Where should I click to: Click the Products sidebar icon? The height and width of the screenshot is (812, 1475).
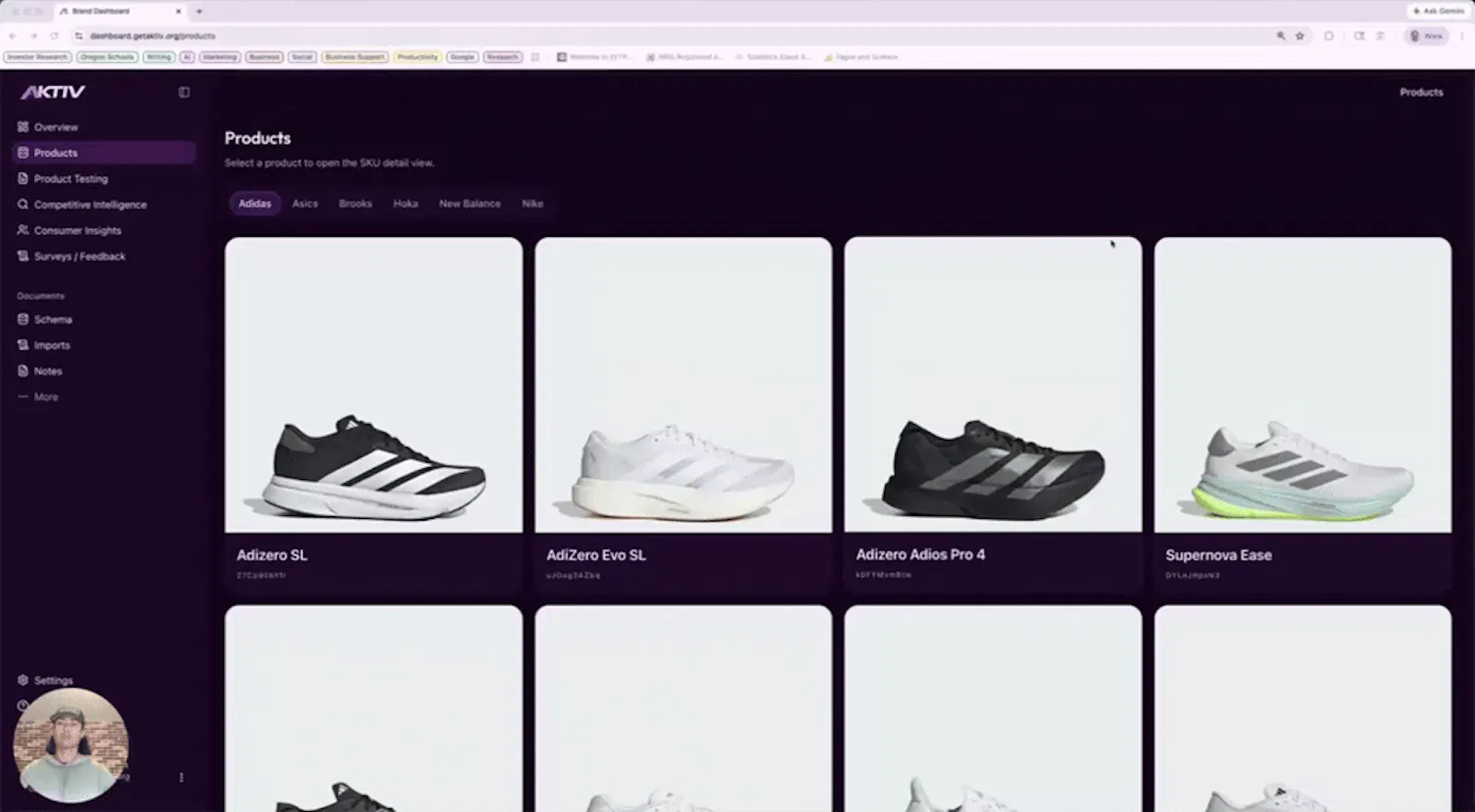[x=23, y=153]
